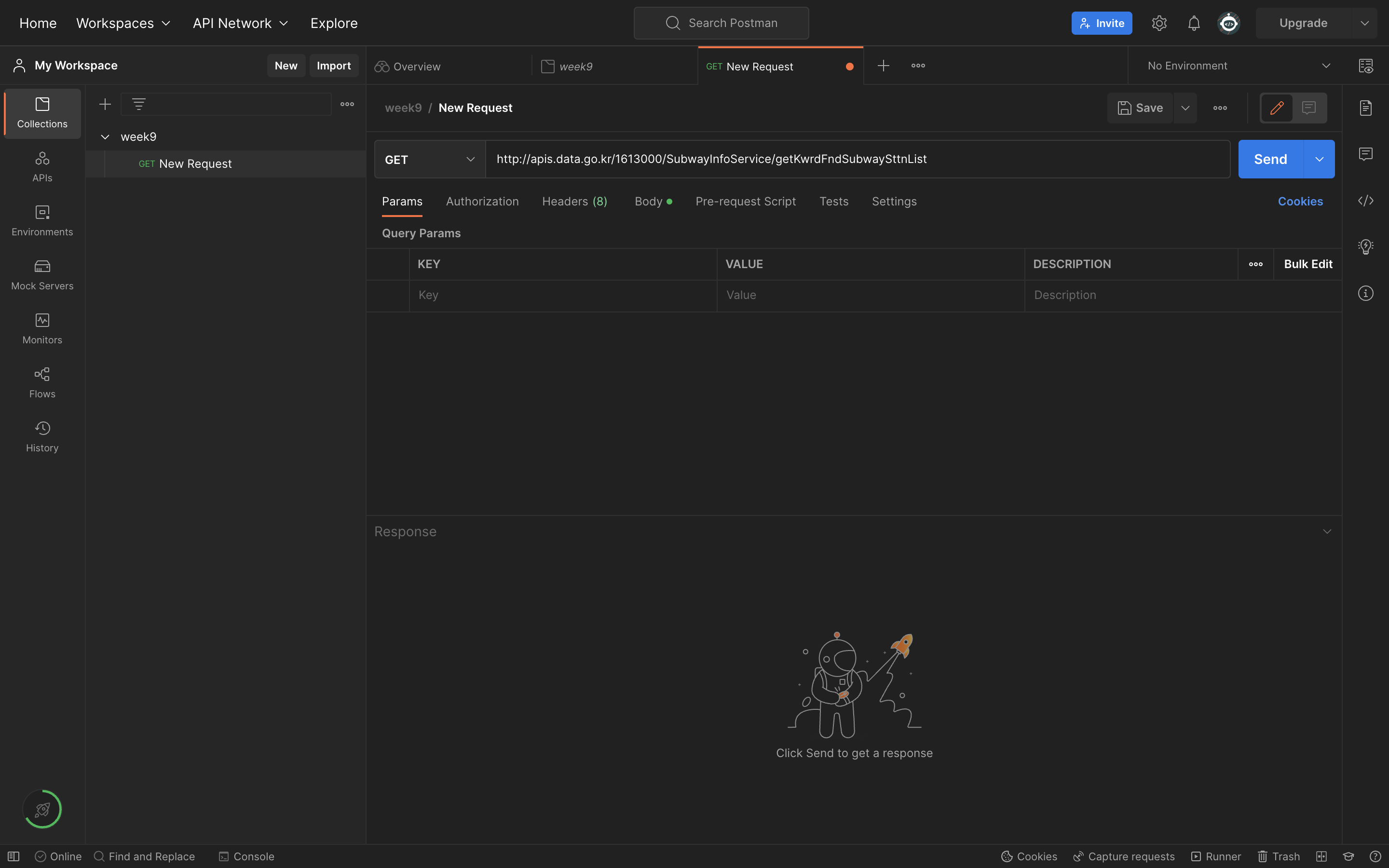The height and width of the screenshot is (868, 1389).
Task: Expand the Upgrade dropdown arrow
Action: pyautogui.click(x=1365, y=23)
